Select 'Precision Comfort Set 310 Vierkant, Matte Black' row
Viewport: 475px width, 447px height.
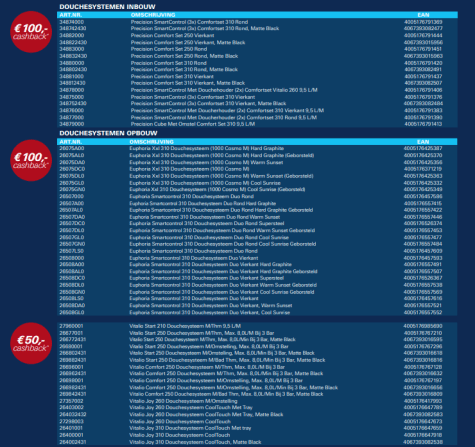[257, 83]
